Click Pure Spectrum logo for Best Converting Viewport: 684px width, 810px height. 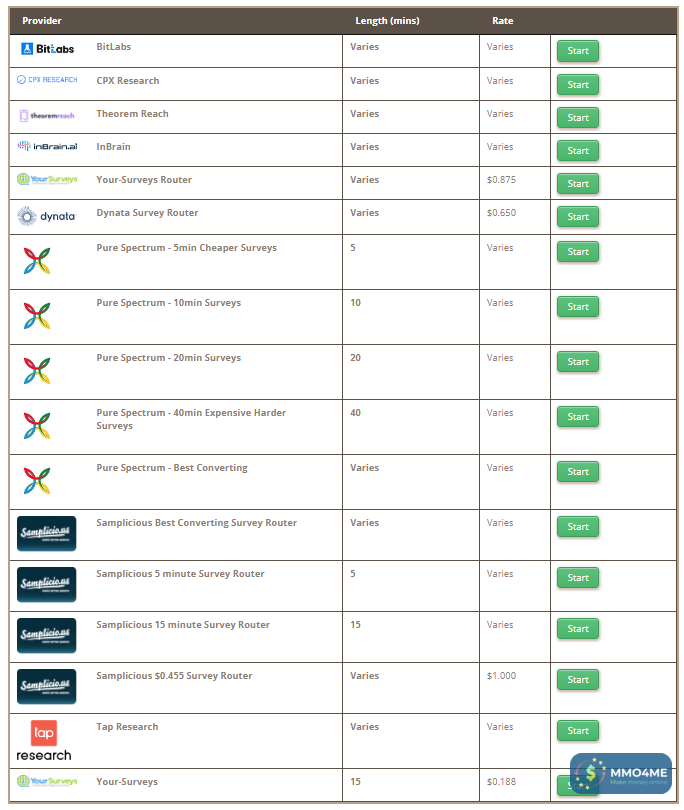pyautogui.click(x=37, y=481)
